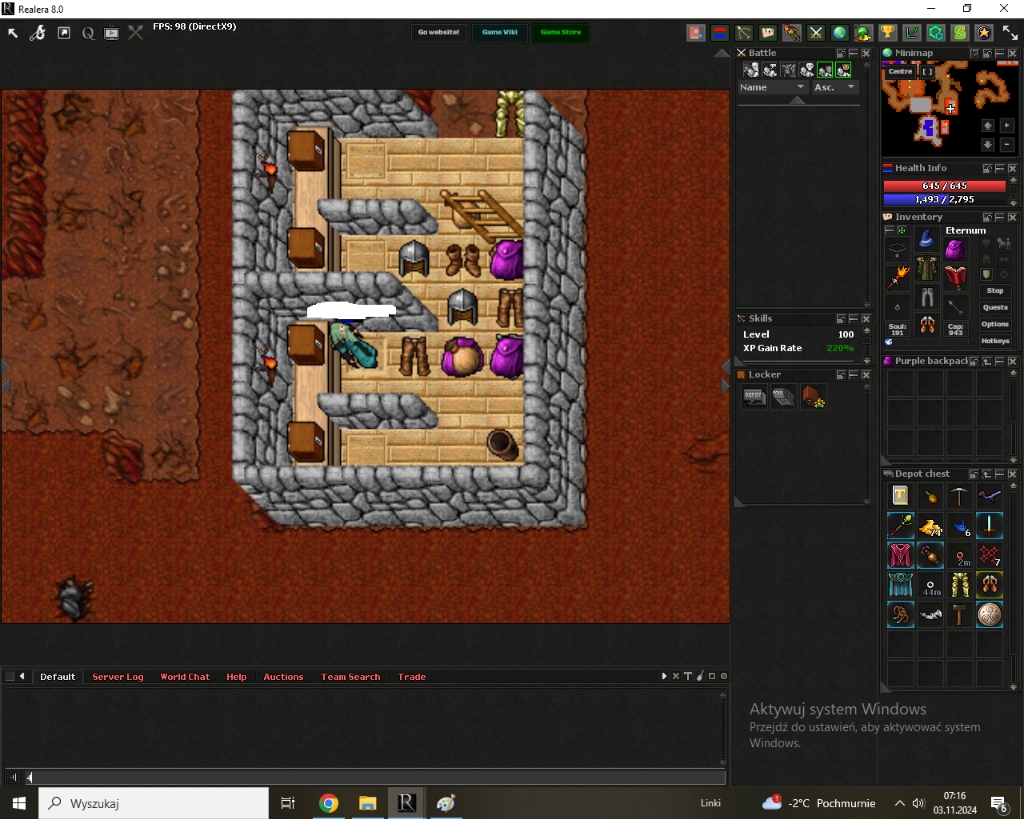Viewport: 1024px width, 819px height.
Task: Open the green chart analytics toolbar icon
Action: (912, 32)
